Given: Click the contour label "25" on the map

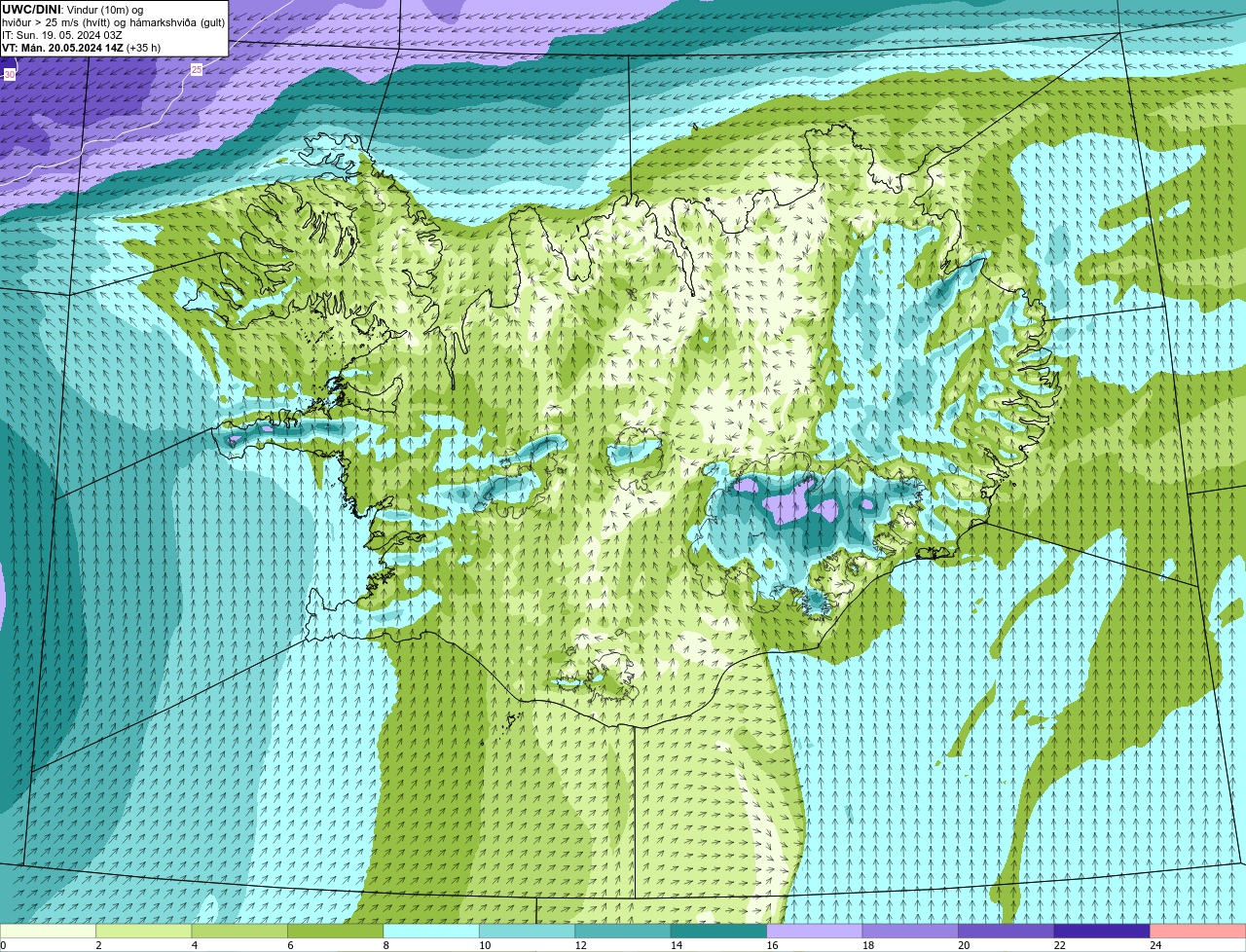Looking at the screenshot, I should point(197,69).
